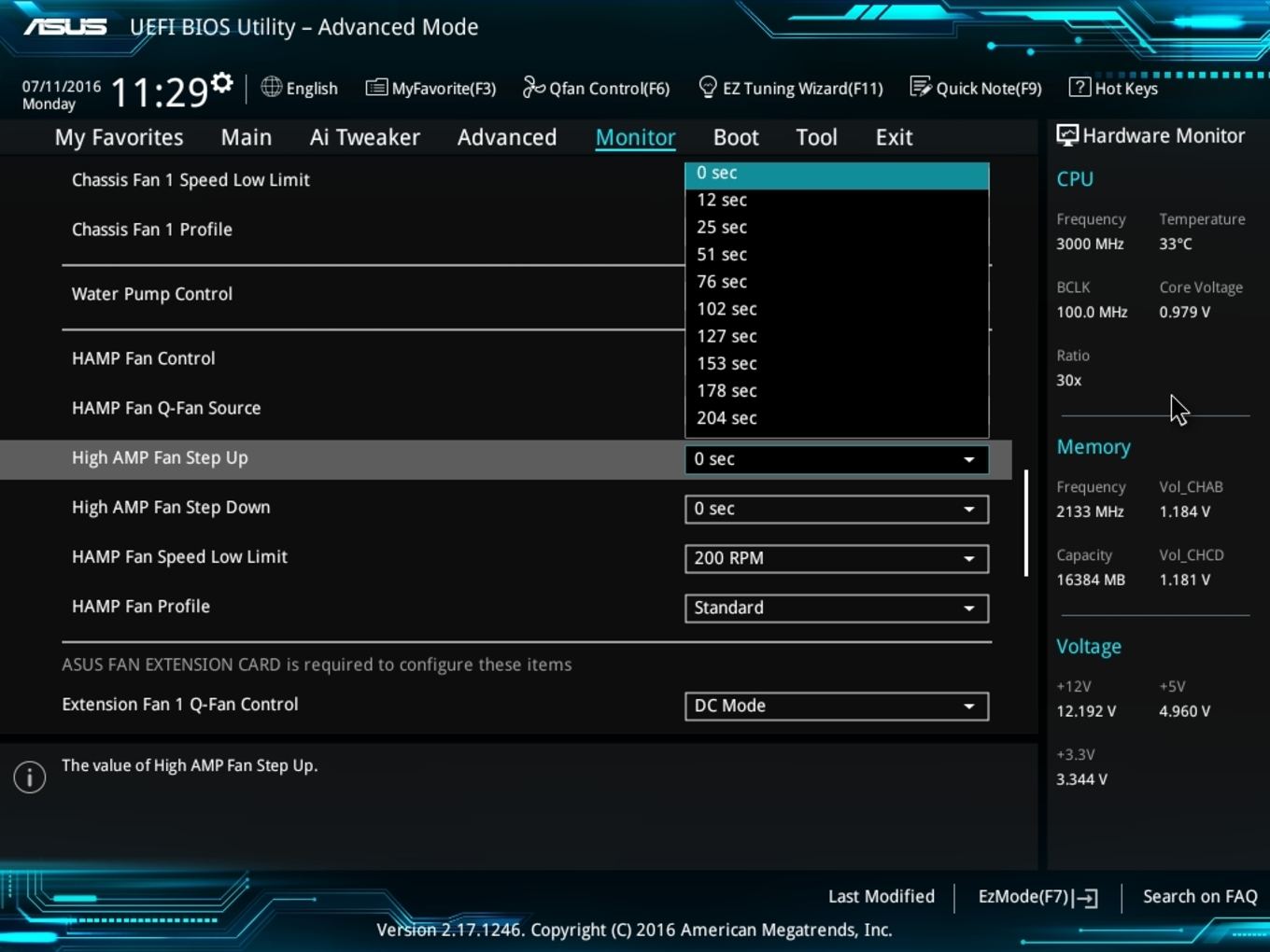Click the clock settings gear icon
This screenshot has height=952, width=1270.
pos(221,82)
